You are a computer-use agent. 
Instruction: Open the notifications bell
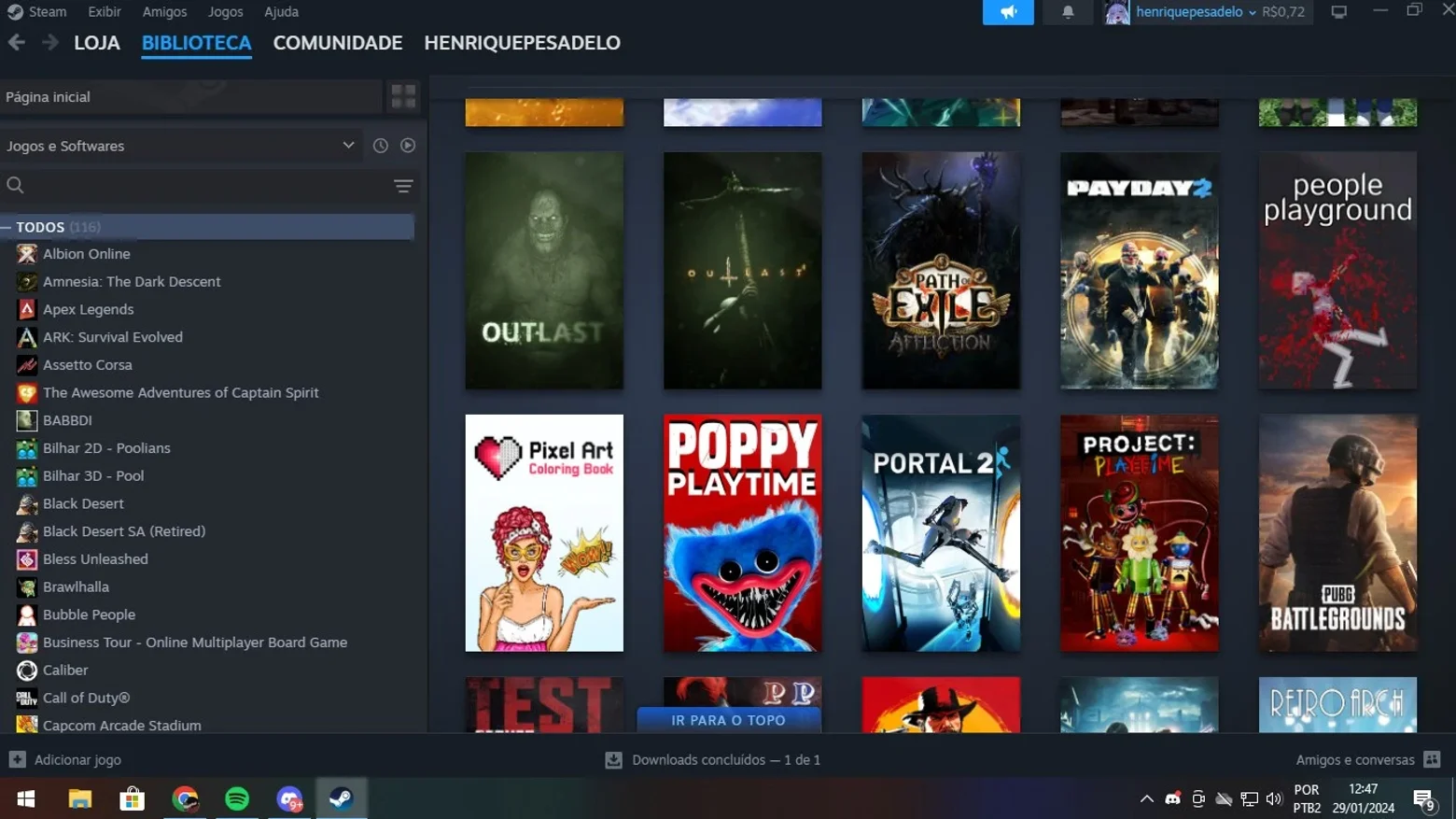pyautogui.click(x=1068, y=12)
